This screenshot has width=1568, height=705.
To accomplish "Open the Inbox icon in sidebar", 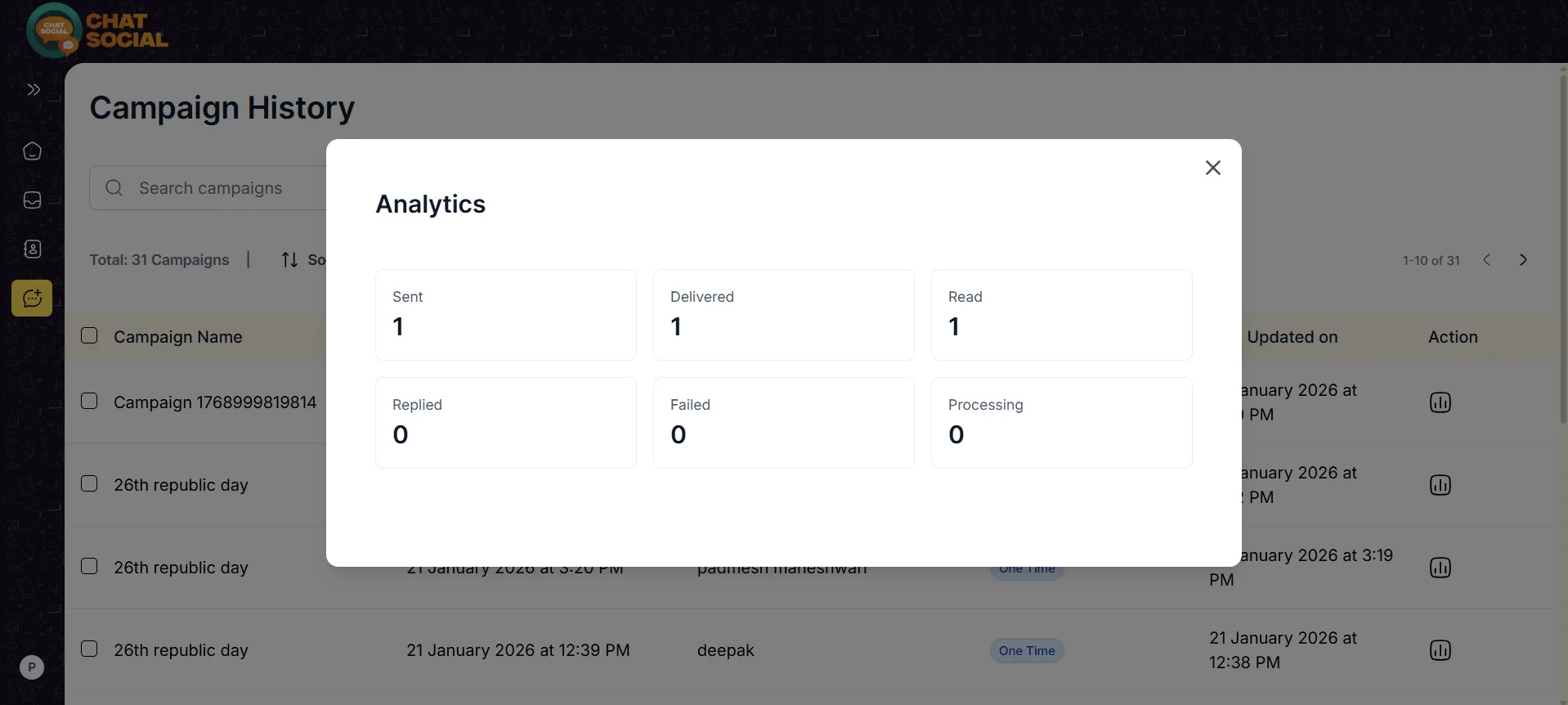I will [33, 200].
